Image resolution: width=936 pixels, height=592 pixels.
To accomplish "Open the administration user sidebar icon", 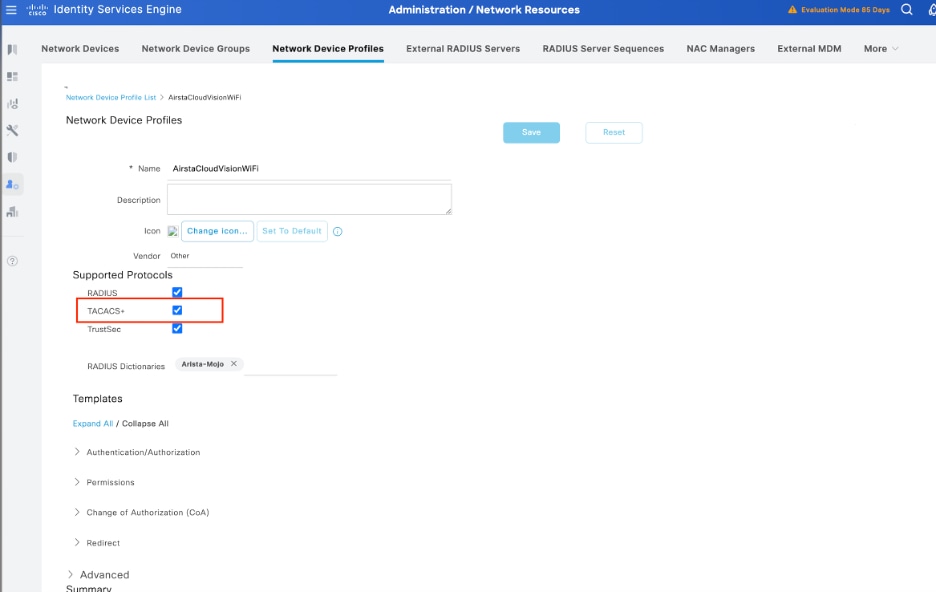I will click(x=12, y=184).
